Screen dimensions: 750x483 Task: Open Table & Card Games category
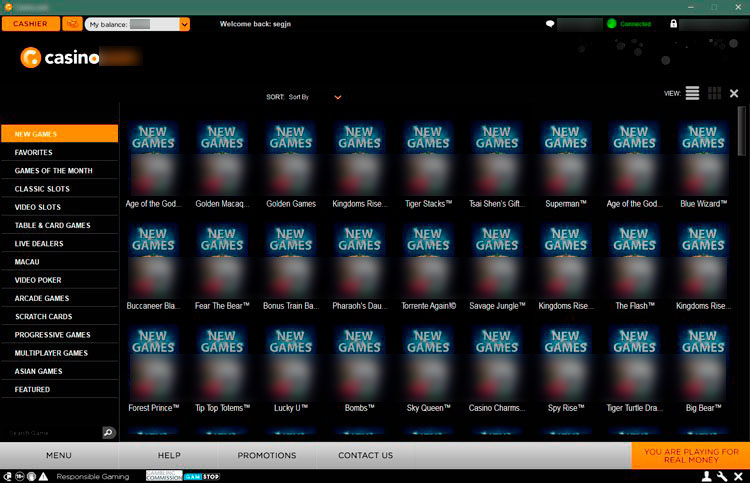click(x=60, y=225)
